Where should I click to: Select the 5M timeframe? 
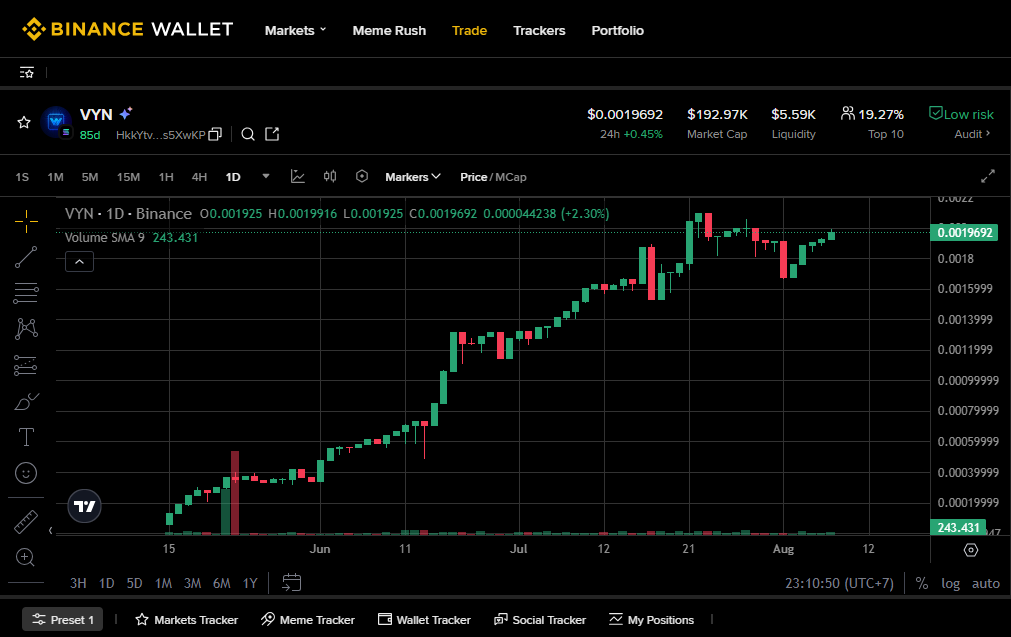tap(90, 177)
